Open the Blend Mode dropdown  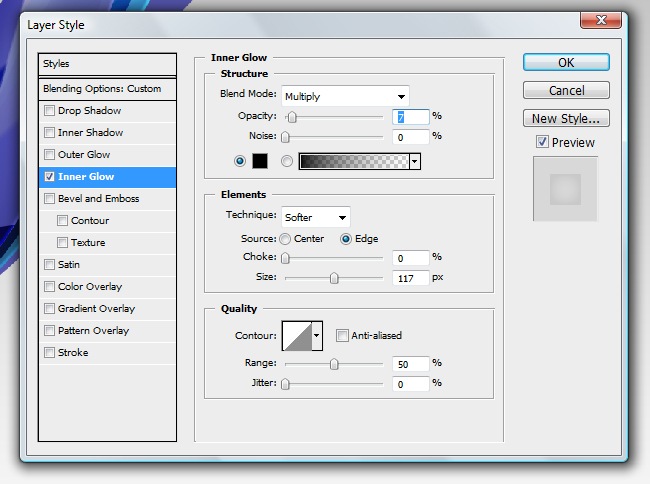[345, 96]
